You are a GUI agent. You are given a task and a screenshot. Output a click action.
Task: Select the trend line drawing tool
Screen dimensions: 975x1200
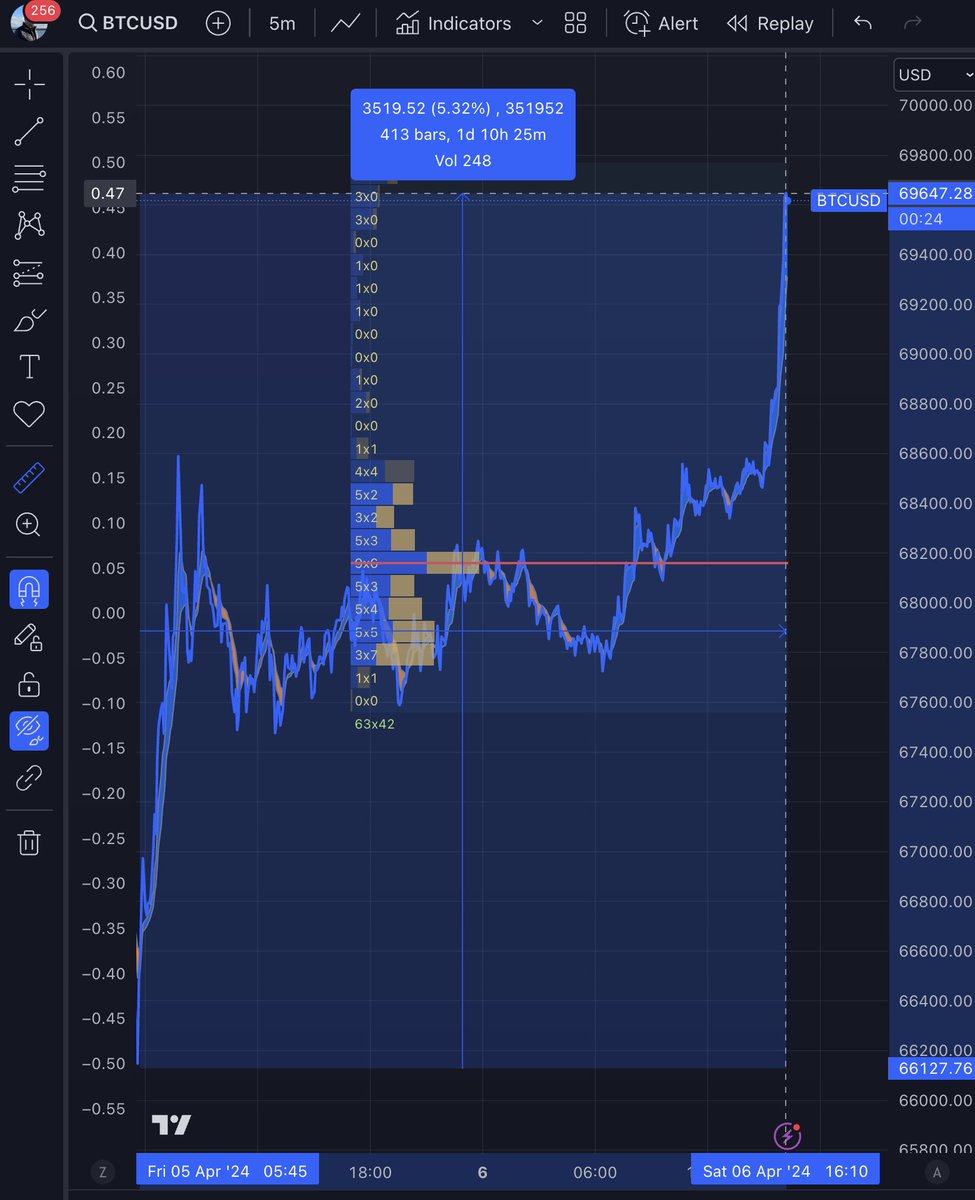[29, 131]
